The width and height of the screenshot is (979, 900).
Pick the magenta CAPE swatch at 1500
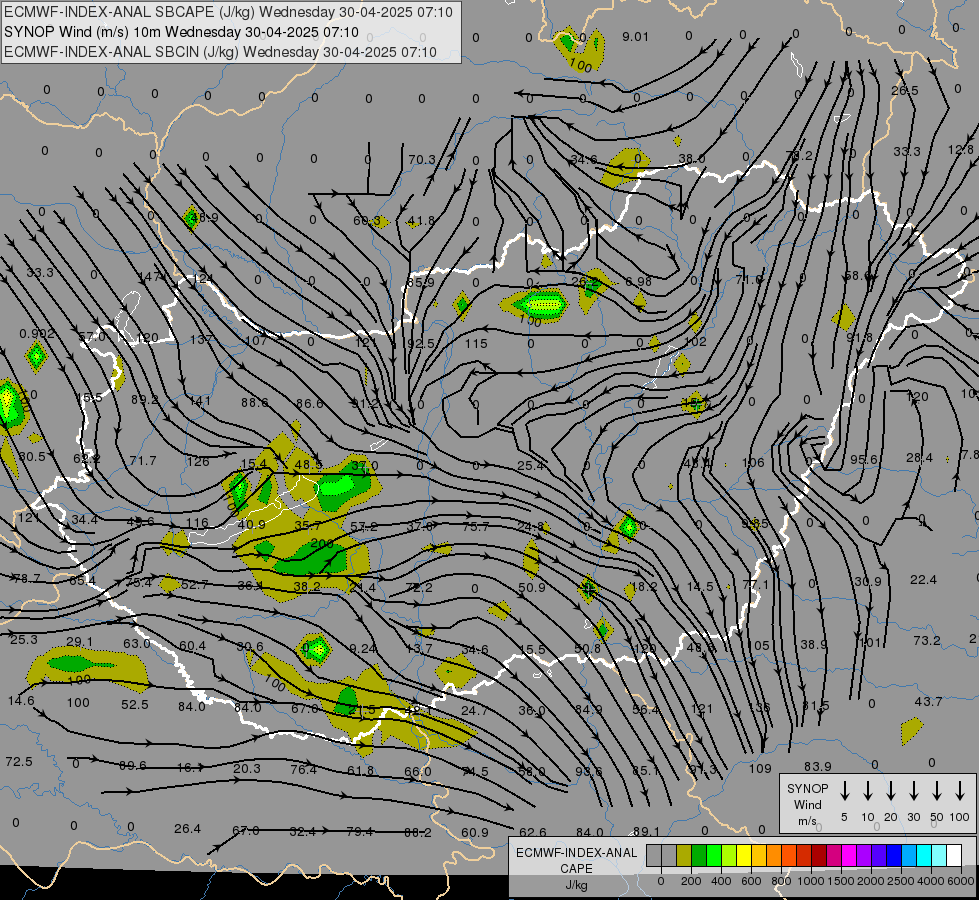click(x=849, y=855)
